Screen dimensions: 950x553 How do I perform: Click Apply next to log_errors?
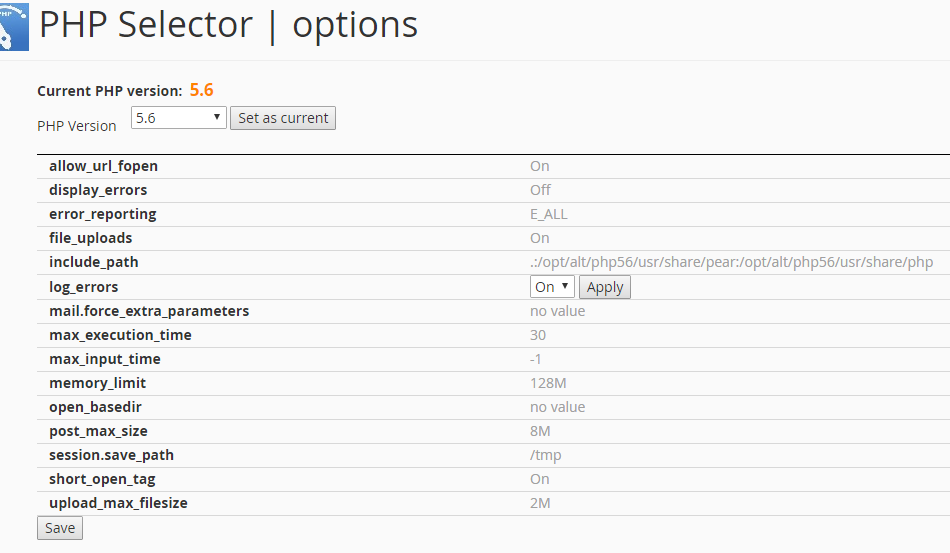tap(605, 287)
